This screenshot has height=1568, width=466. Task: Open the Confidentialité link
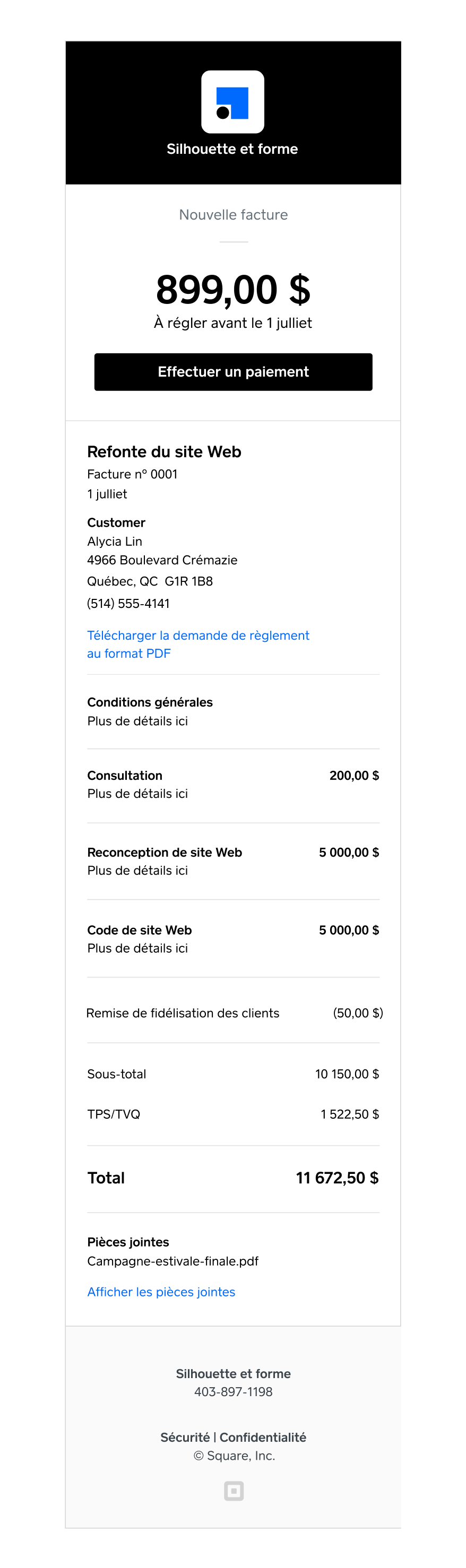pyautogui.click(x=263, y=1437)
